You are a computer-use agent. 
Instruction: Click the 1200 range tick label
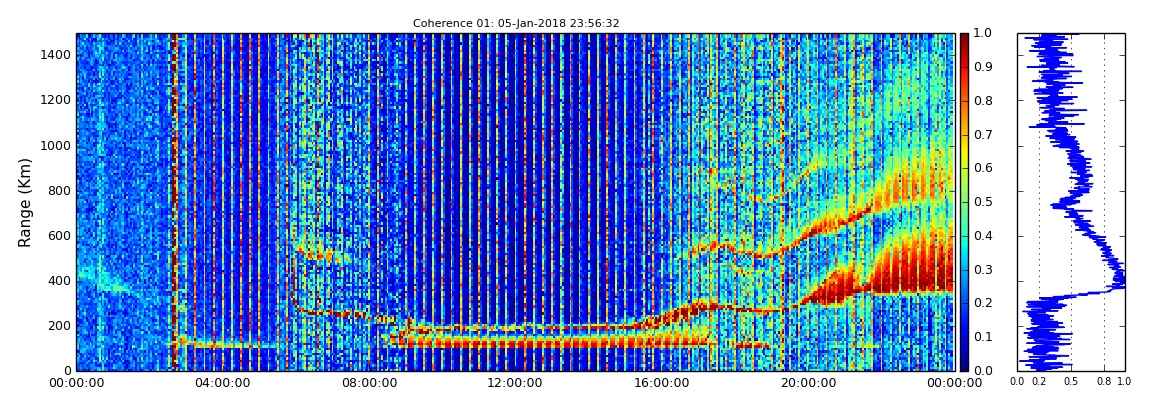pyautogui.click(x=58, y=100)
